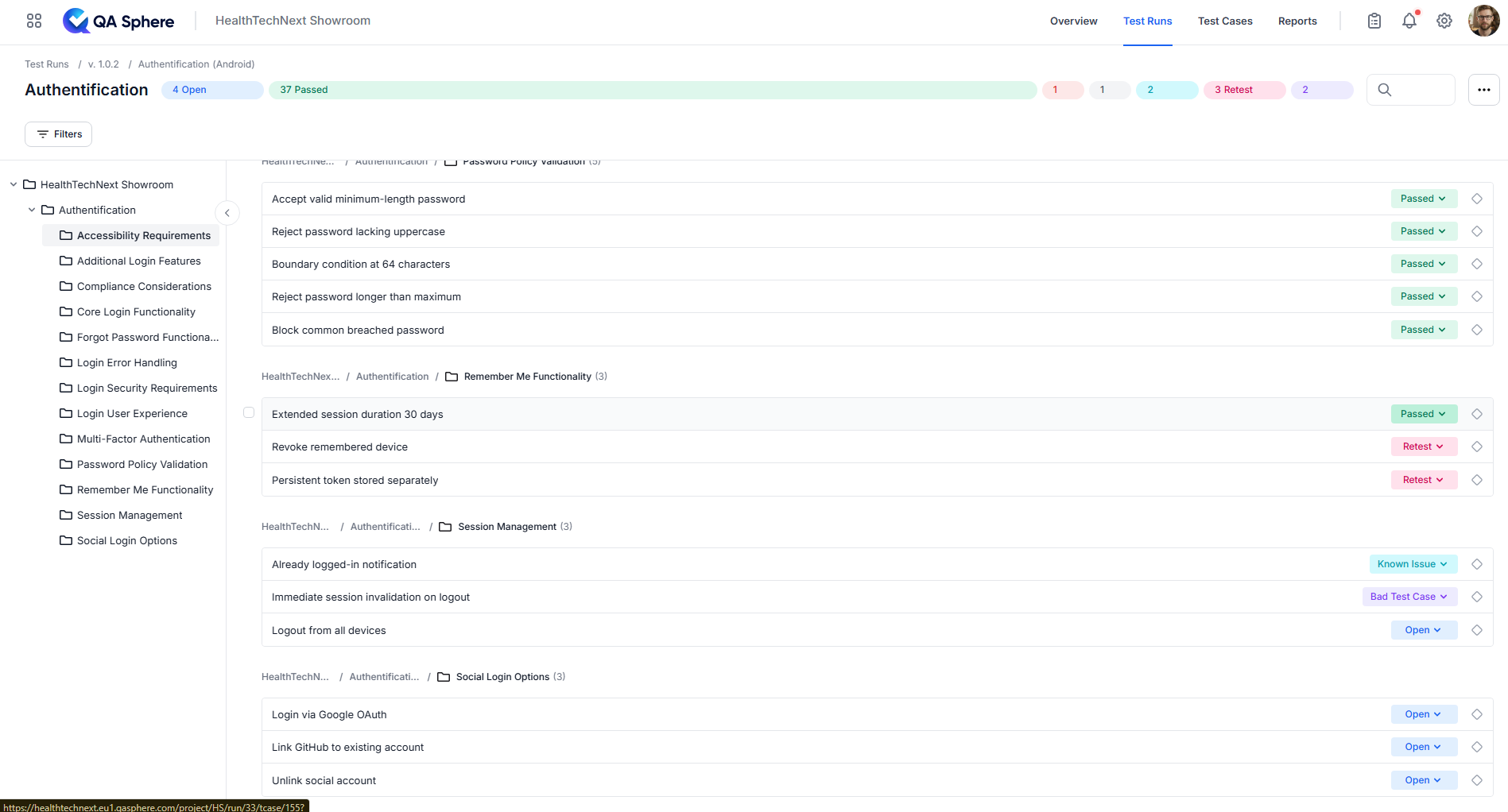Tick checkbox for Extended session duration 30 days
Screen dimensions: 1508x812
(249, 412)
